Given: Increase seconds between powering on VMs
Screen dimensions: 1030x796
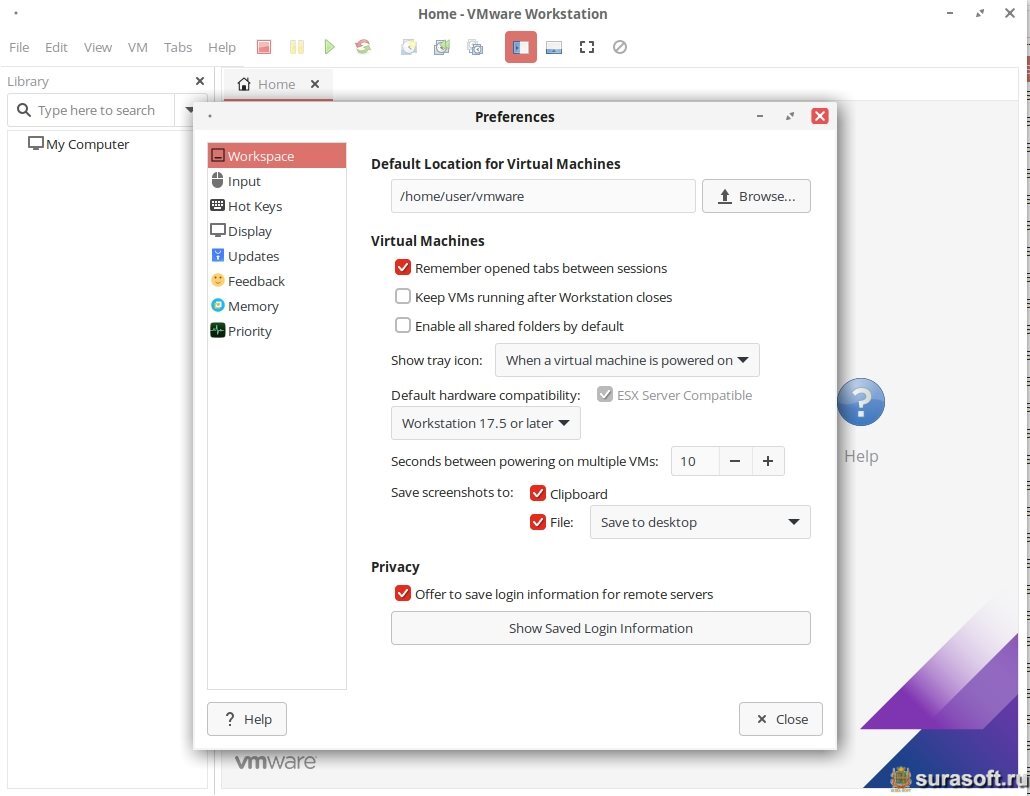Looking at the screenshot, I should pos(768,461).
